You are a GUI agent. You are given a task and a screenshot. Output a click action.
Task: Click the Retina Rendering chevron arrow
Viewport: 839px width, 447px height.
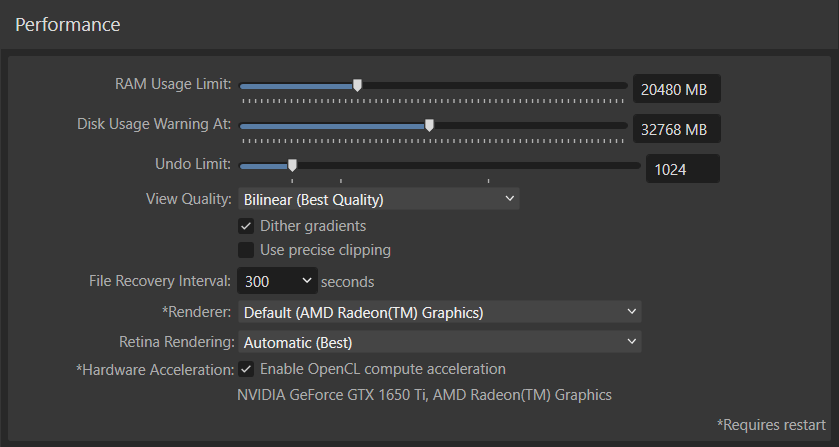coord(631,342)
